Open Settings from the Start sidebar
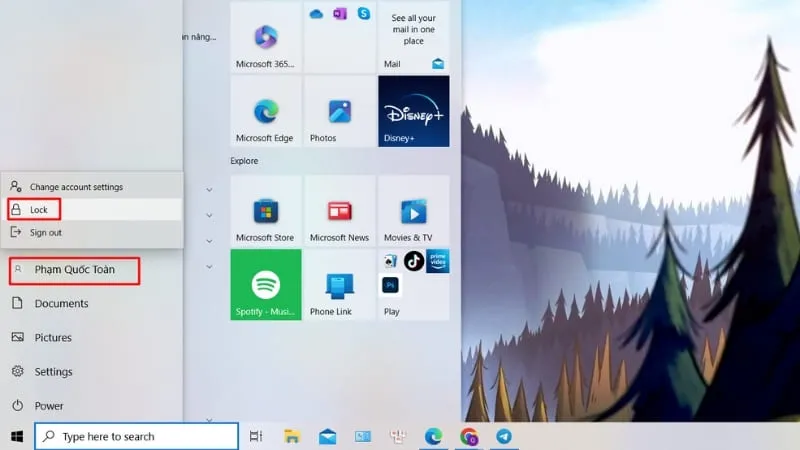 tap(53, 371)
